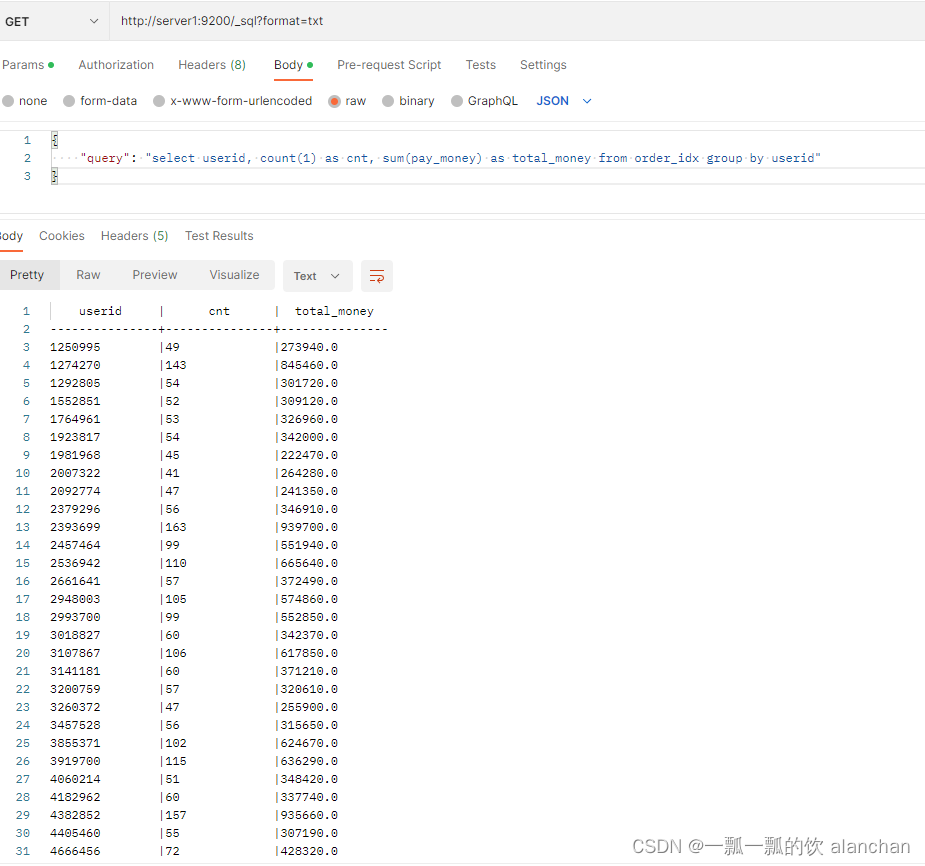Click the JSON body type label
Viewport: 925px width, 866px height.
pyautogui.click(x=552, y=100)
